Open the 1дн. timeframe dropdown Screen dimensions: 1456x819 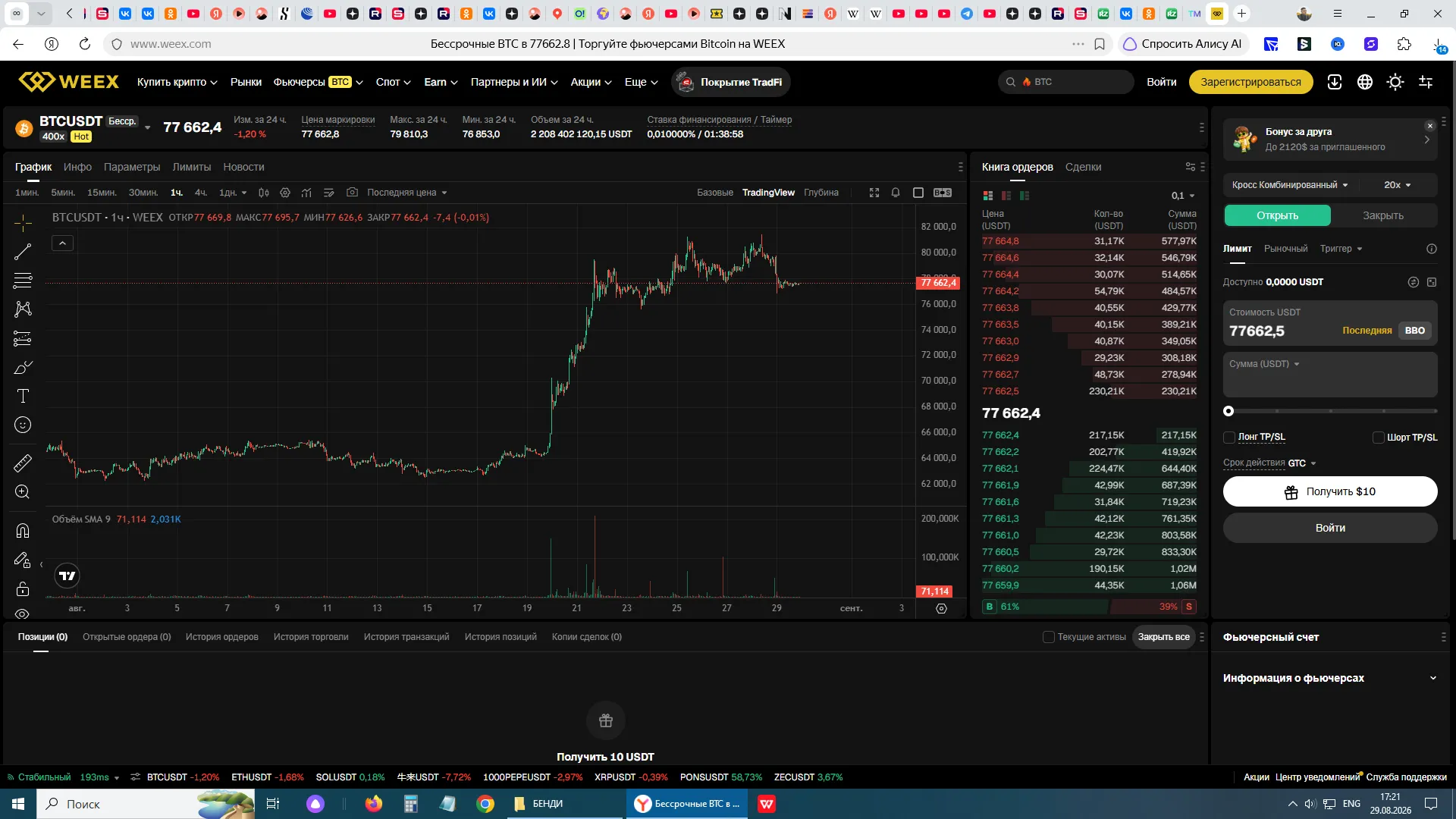pyautogui.click(x=233, y=193)
